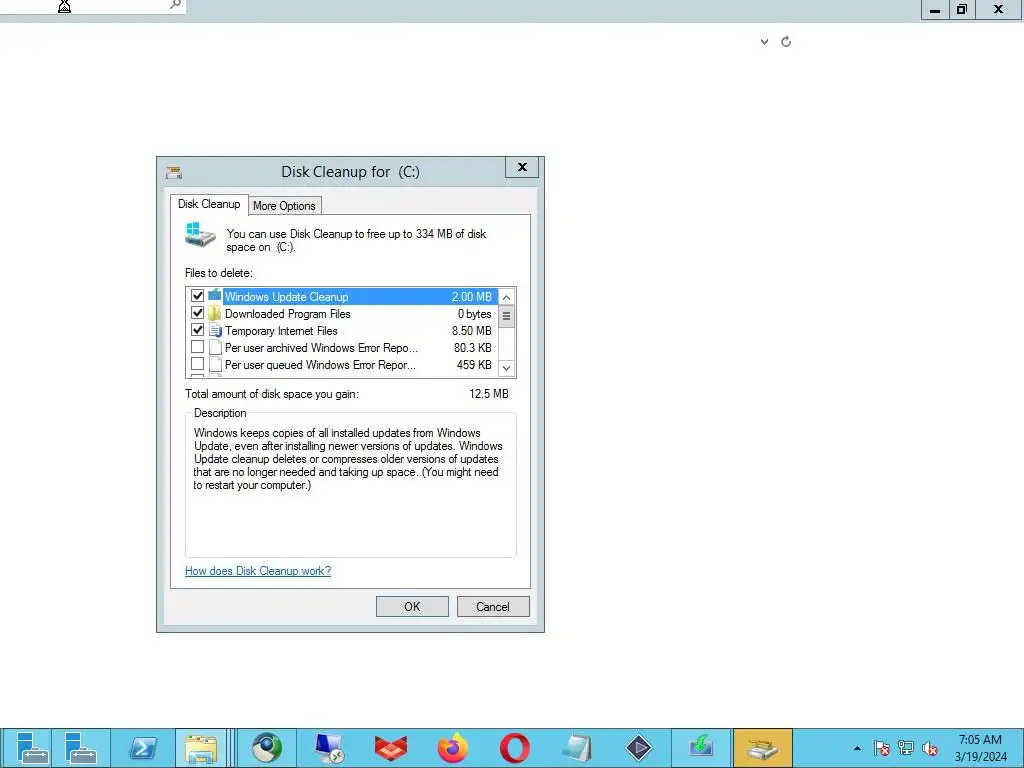
Task: Open Remote Desktop Connection from the taskbar
Action: click(x=328, y=748)
